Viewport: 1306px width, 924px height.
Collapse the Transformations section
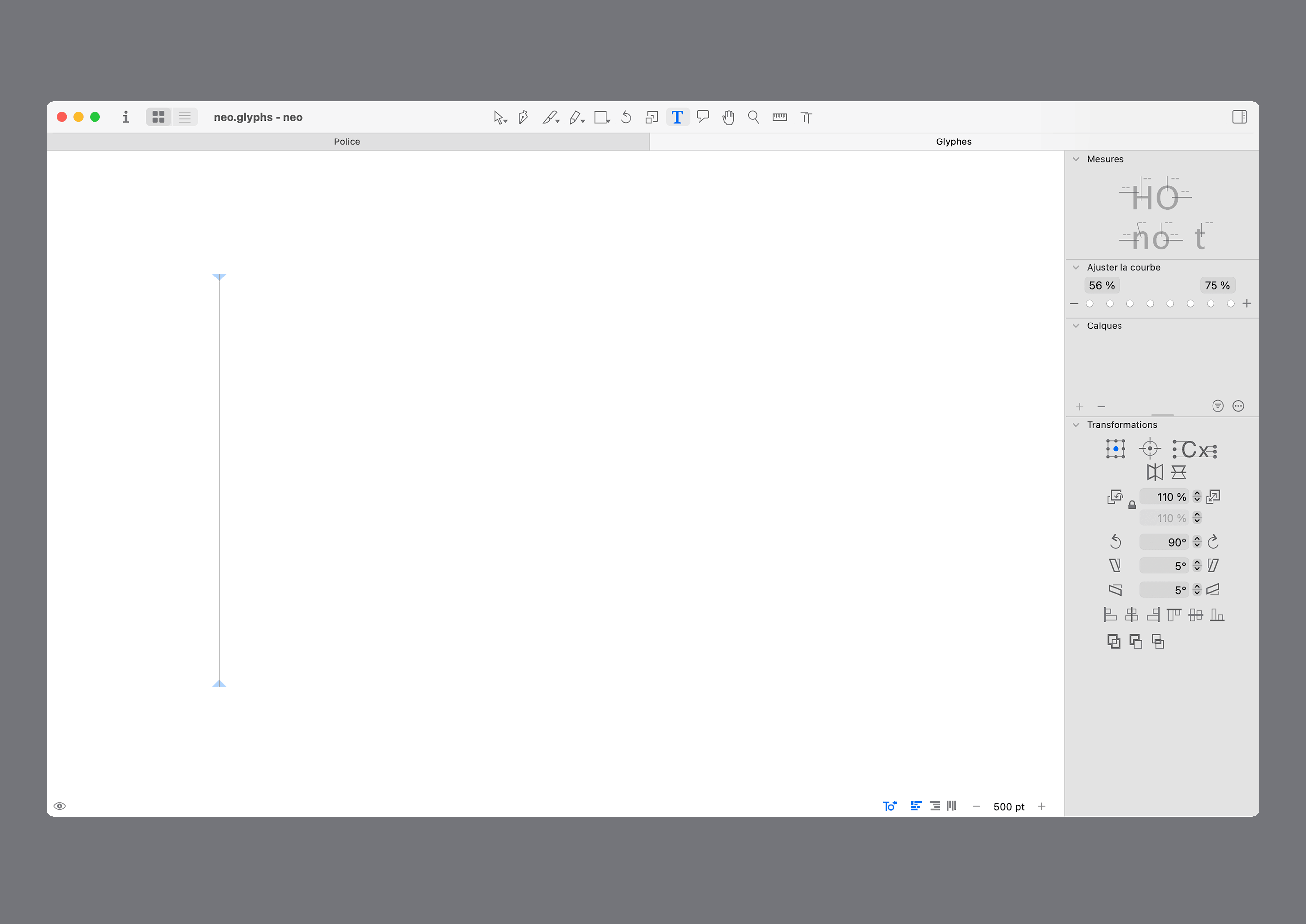[x=1076, y=425]
